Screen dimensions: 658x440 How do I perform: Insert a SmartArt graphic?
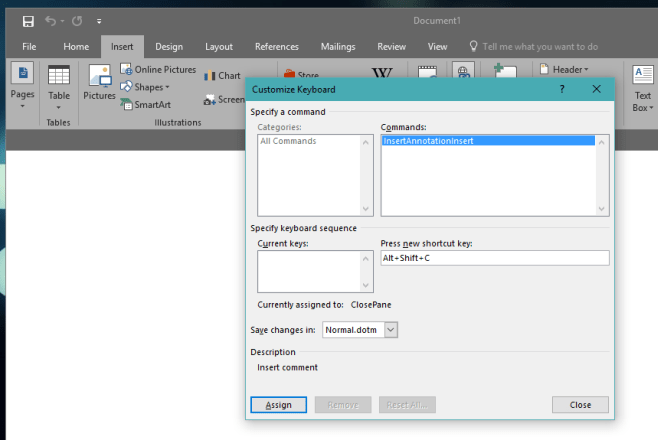(x=145, y=104)
